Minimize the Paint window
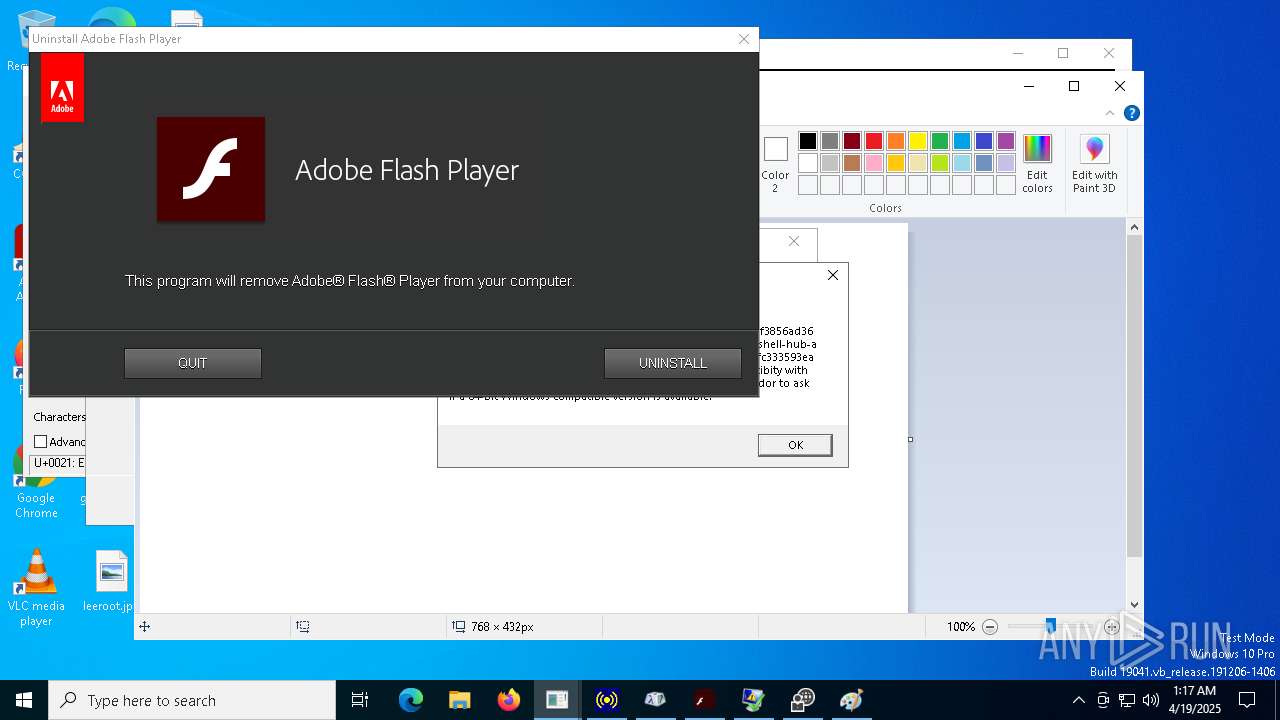 pos(1028,86)
